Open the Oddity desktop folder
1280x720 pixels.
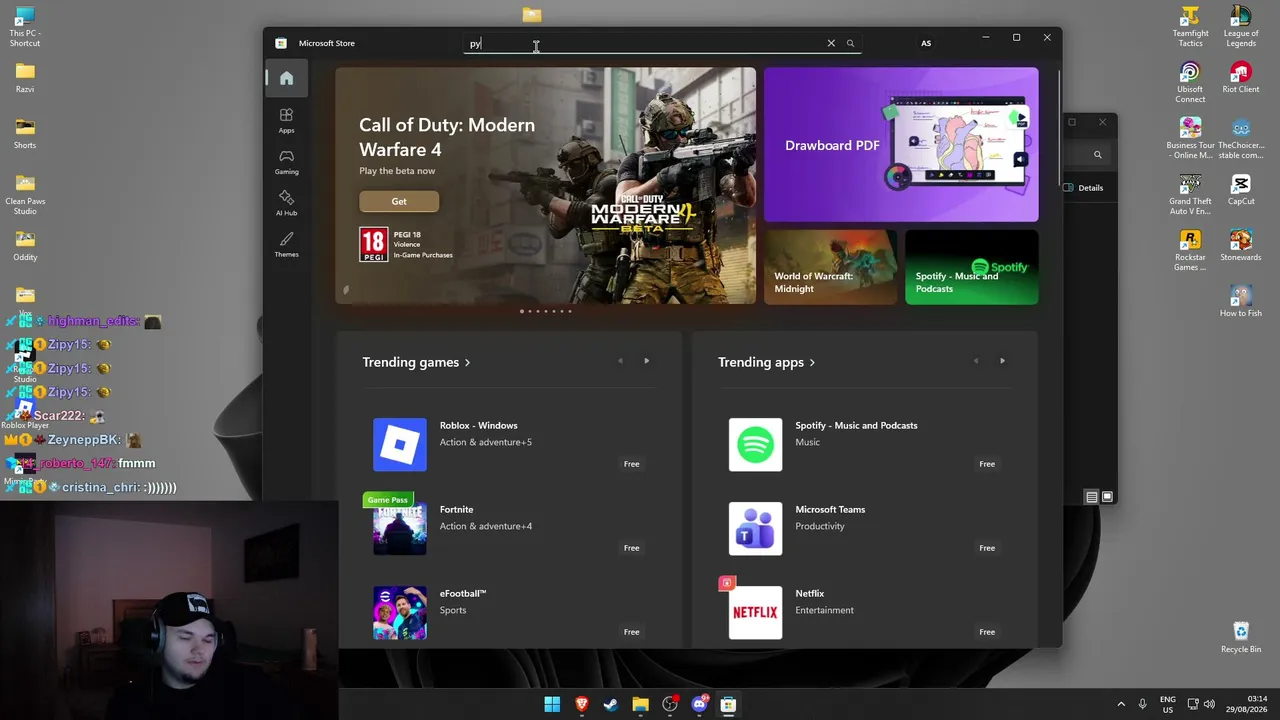(25, 246)
